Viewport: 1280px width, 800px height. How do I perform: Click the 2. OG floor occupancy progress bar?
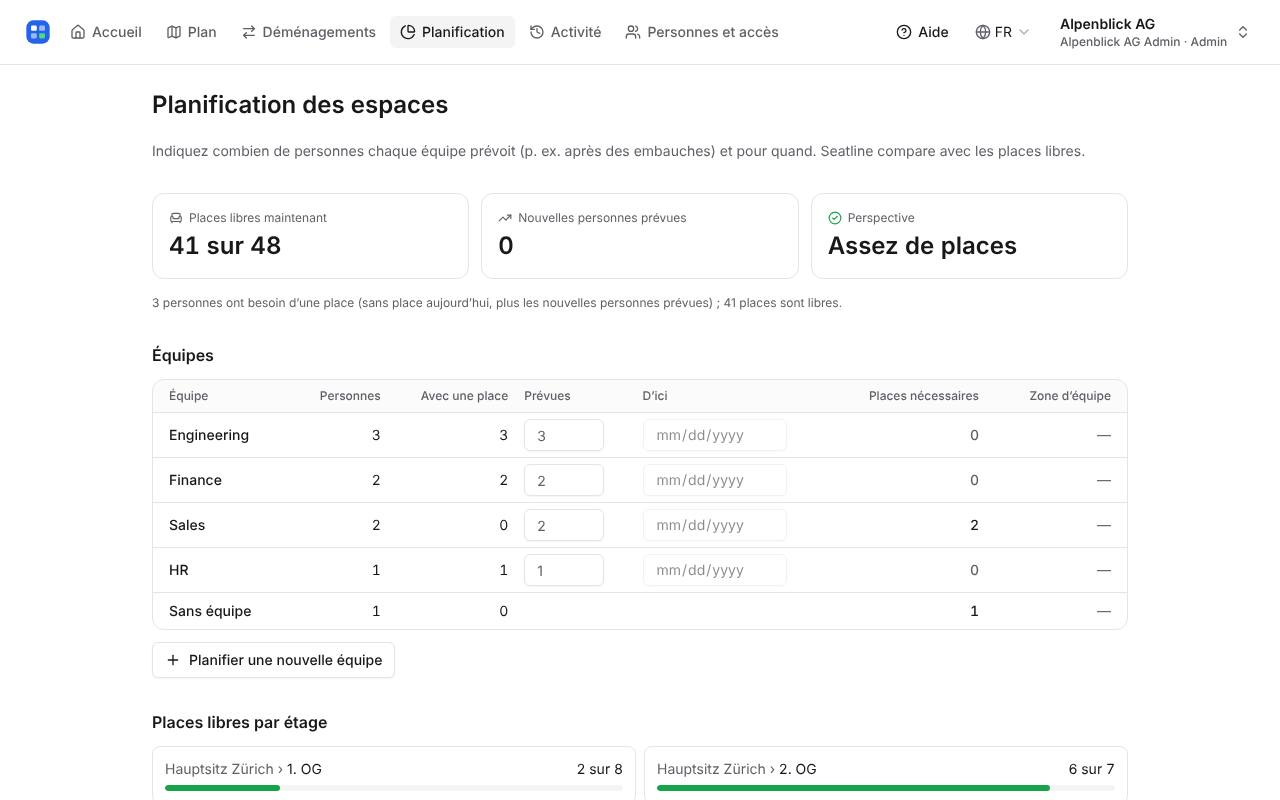coord(886,788)
